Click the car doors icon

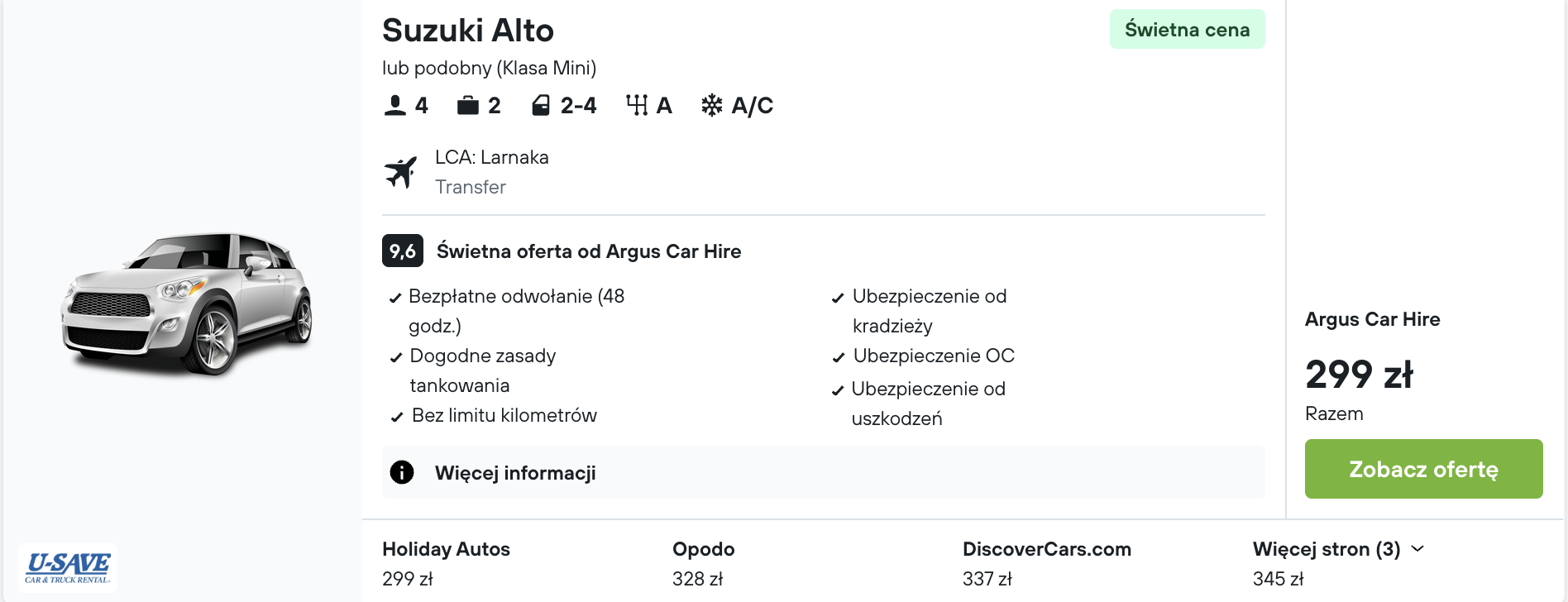click(541, 105)
